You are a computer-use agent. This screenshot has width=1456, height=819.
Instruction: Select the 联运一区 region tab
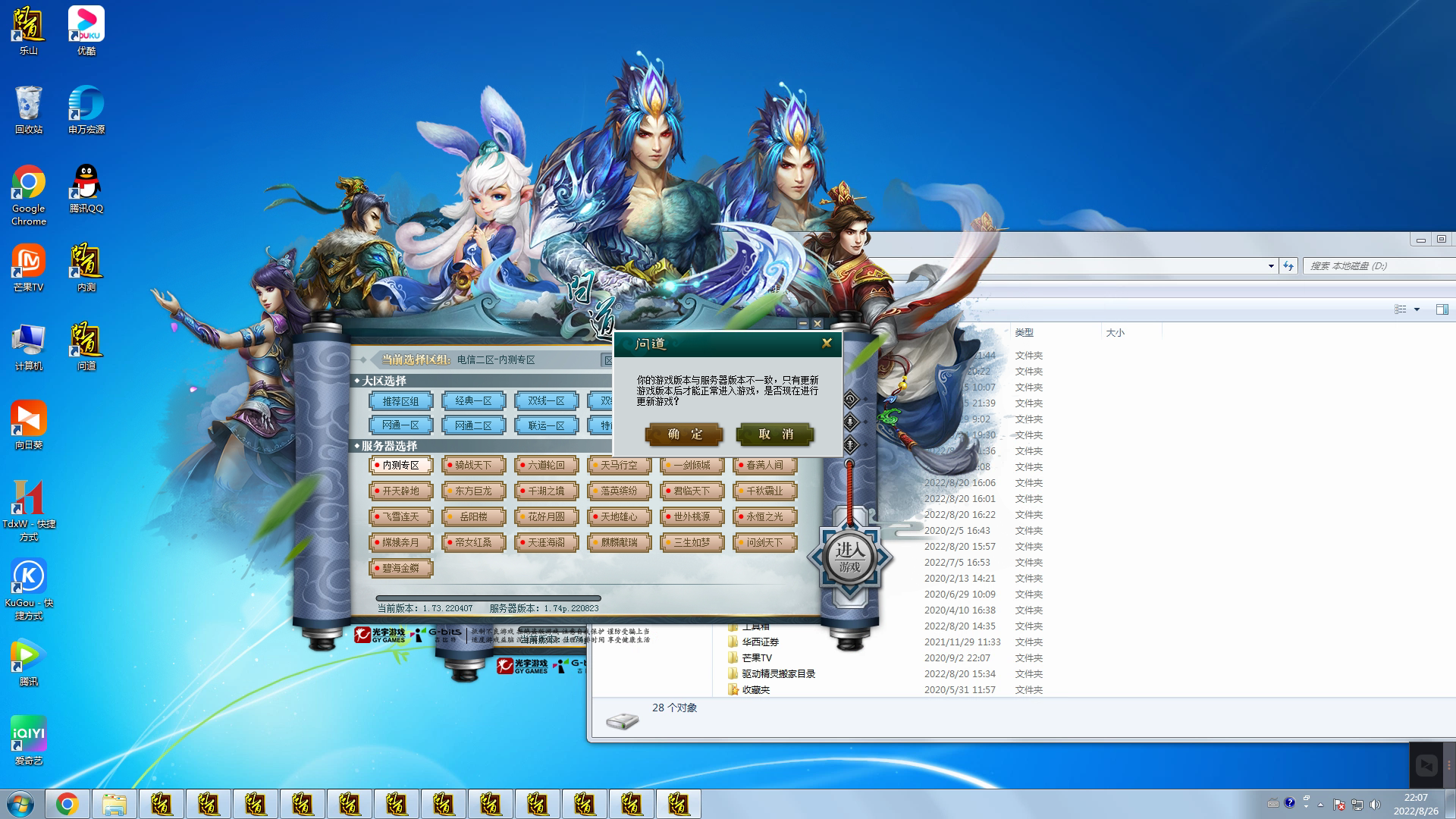pos(546,425)
